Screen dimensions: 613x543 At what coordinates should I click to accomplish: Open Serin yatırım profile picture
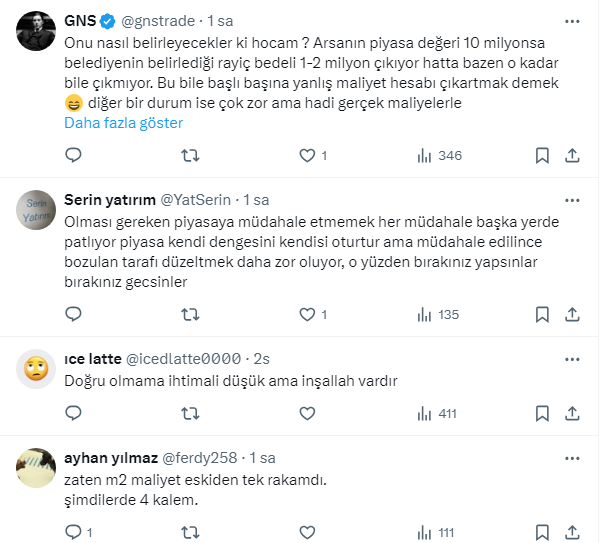pos(36,211)
